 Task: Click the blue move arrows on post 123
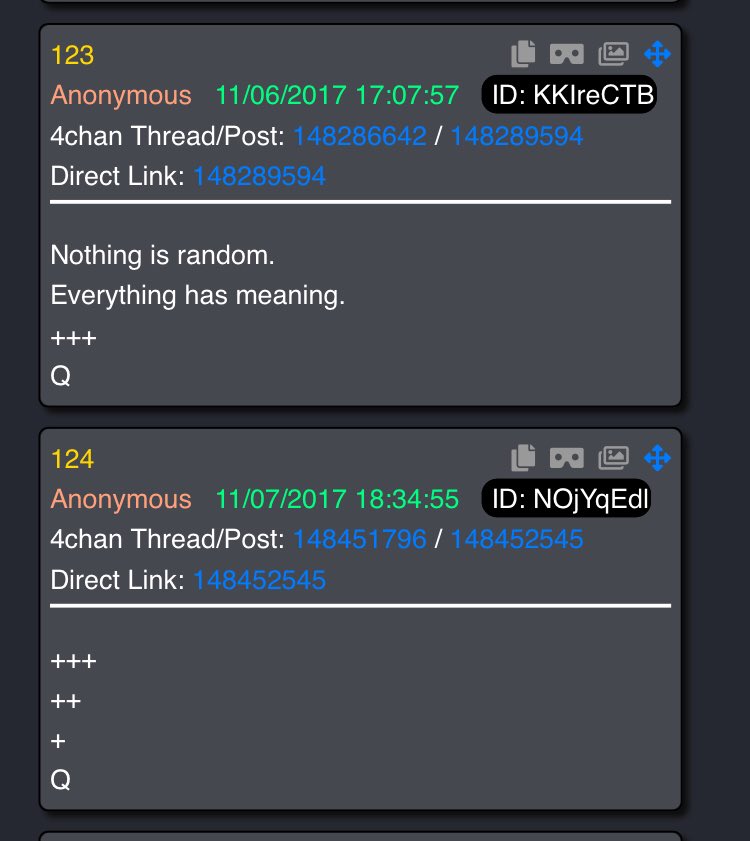coord(657,54)
